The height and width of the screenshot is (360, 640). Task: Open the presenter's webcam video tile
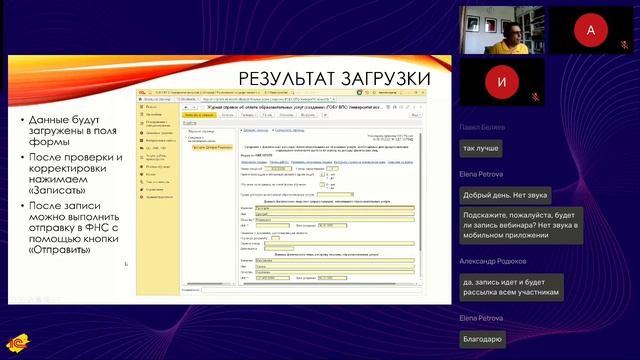click(x=502, y=30)
